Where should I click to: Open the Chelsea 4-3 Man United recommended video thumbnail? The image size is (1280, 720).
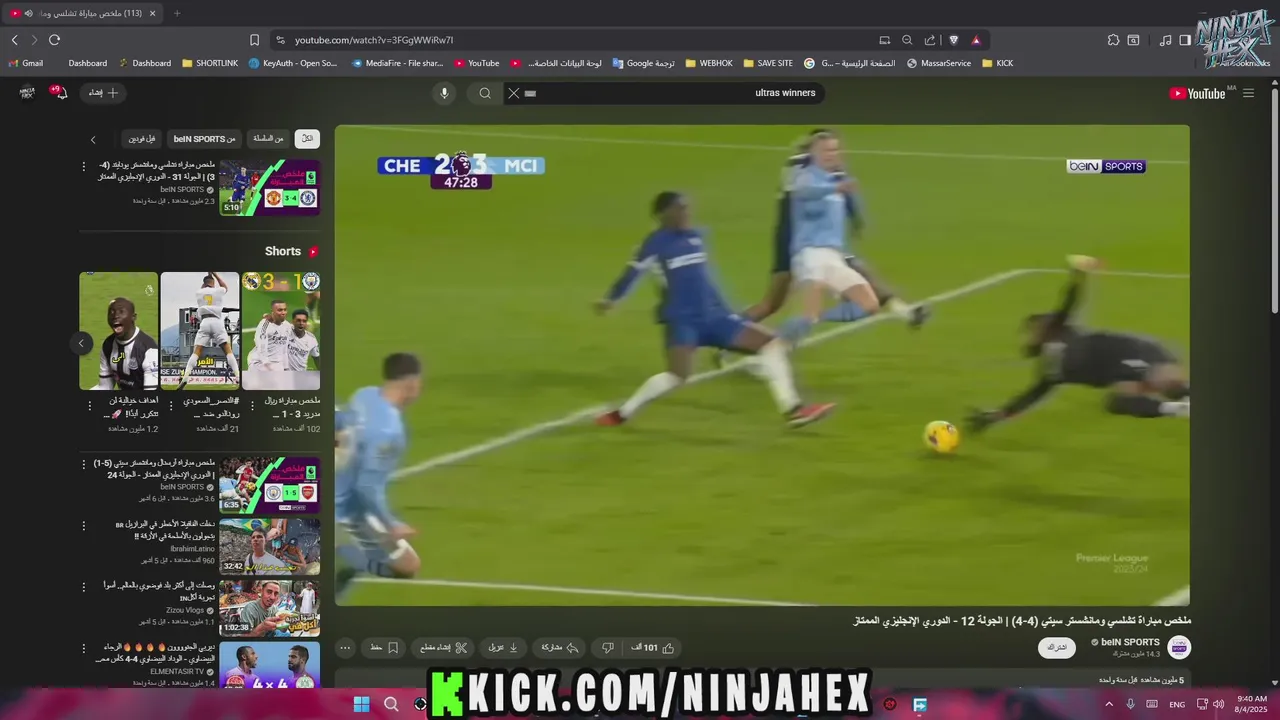click(x=269, y=188)
